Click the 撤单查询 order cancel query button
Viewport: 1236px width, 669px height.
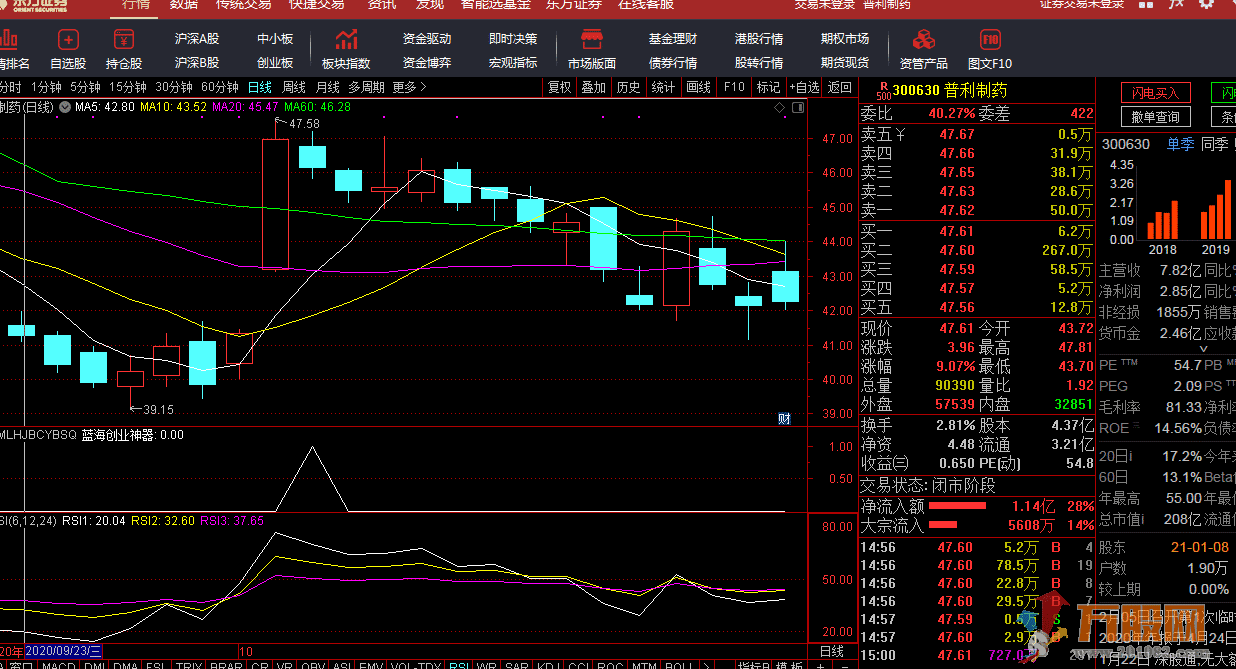(x=1156, y=117)
